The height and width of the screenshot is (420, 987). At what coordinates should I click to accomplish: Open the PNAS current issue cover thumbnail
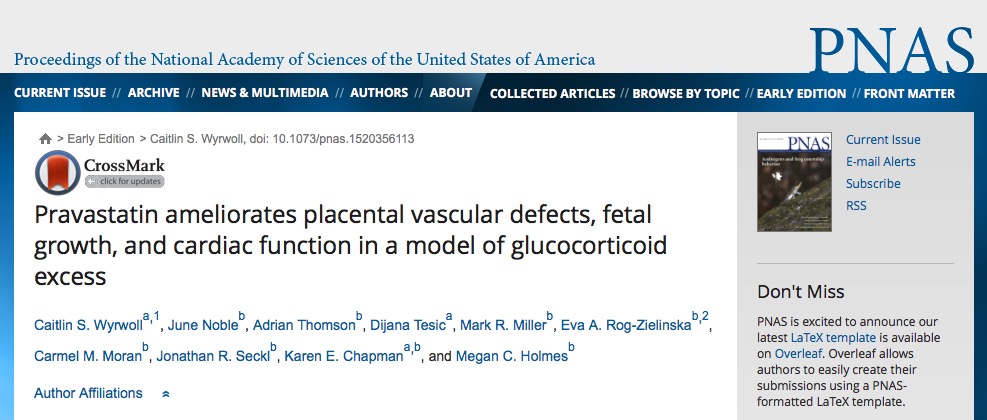click(794, 182)
